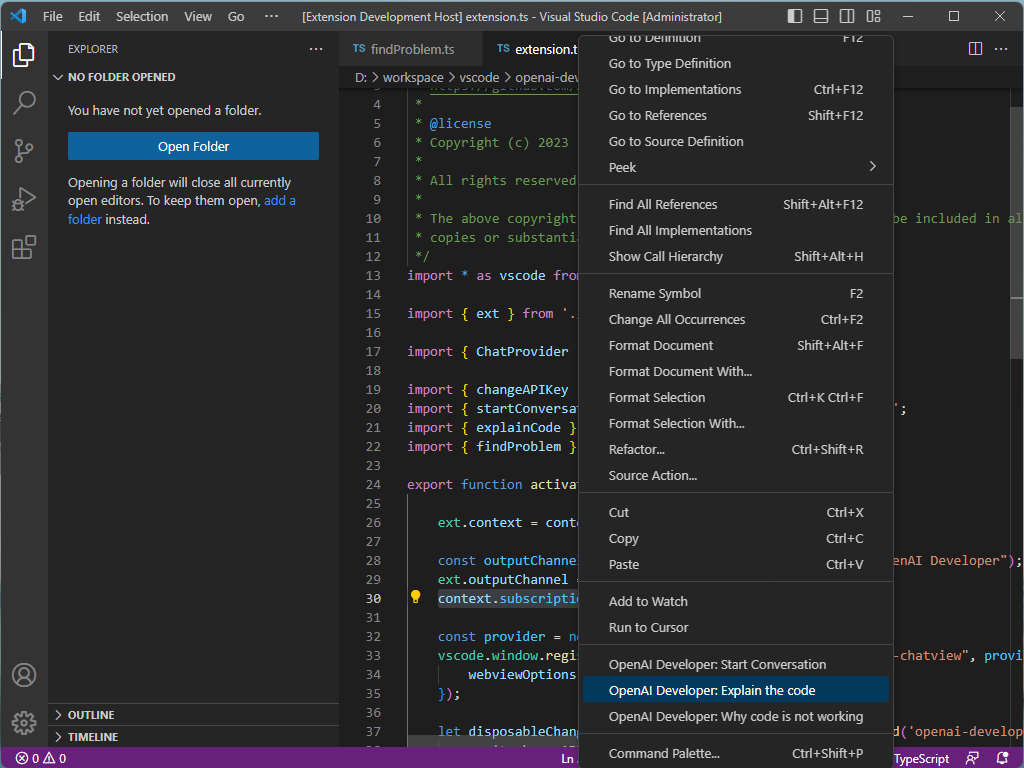Toggle the primary side bar layout button

(795, 17)
